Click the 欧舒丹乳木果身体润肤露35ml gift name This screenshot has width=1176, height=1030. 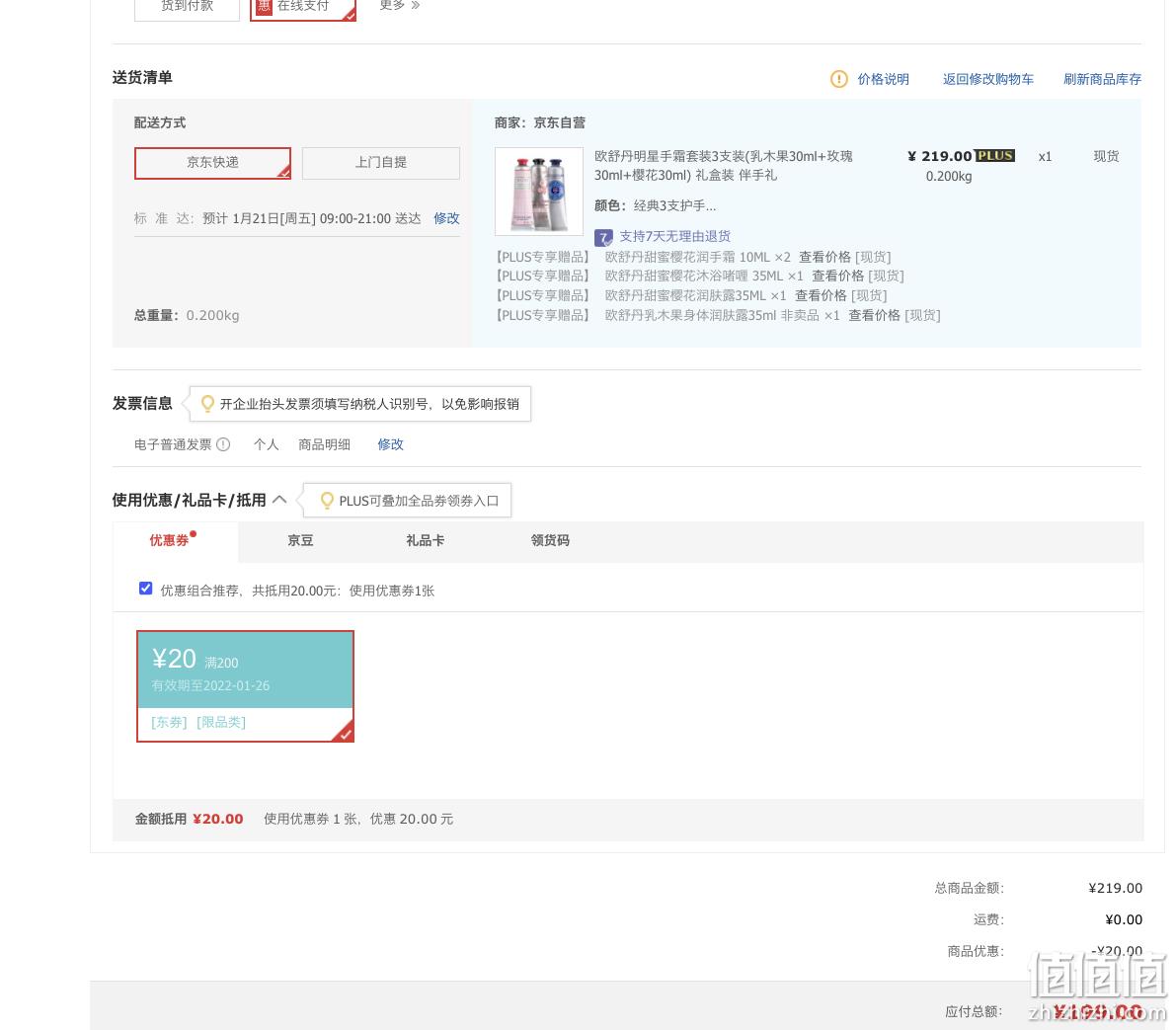pos(712,315)
